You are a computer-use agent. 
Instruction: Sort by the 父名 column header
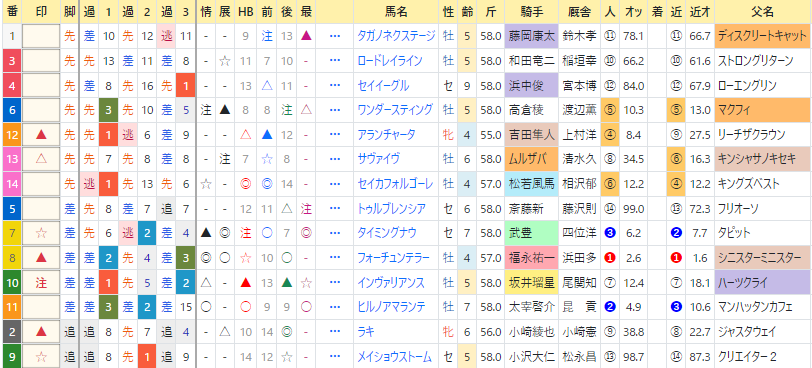click(762, 11)
